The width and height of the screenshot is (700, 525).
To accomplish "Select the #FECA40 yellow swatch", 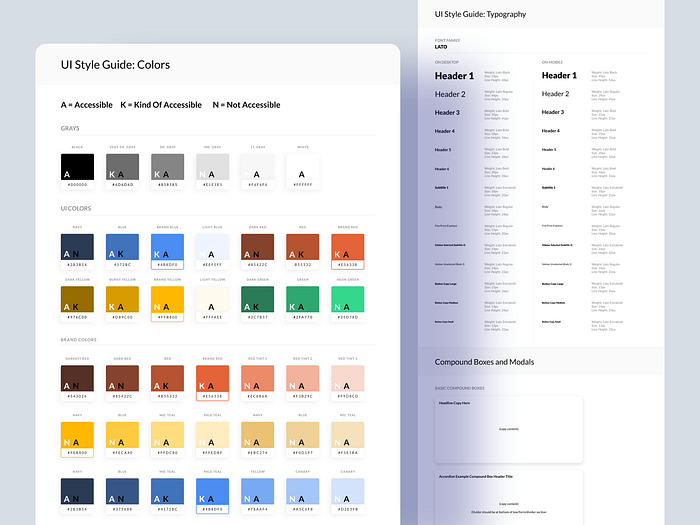I will pos(122,440).
